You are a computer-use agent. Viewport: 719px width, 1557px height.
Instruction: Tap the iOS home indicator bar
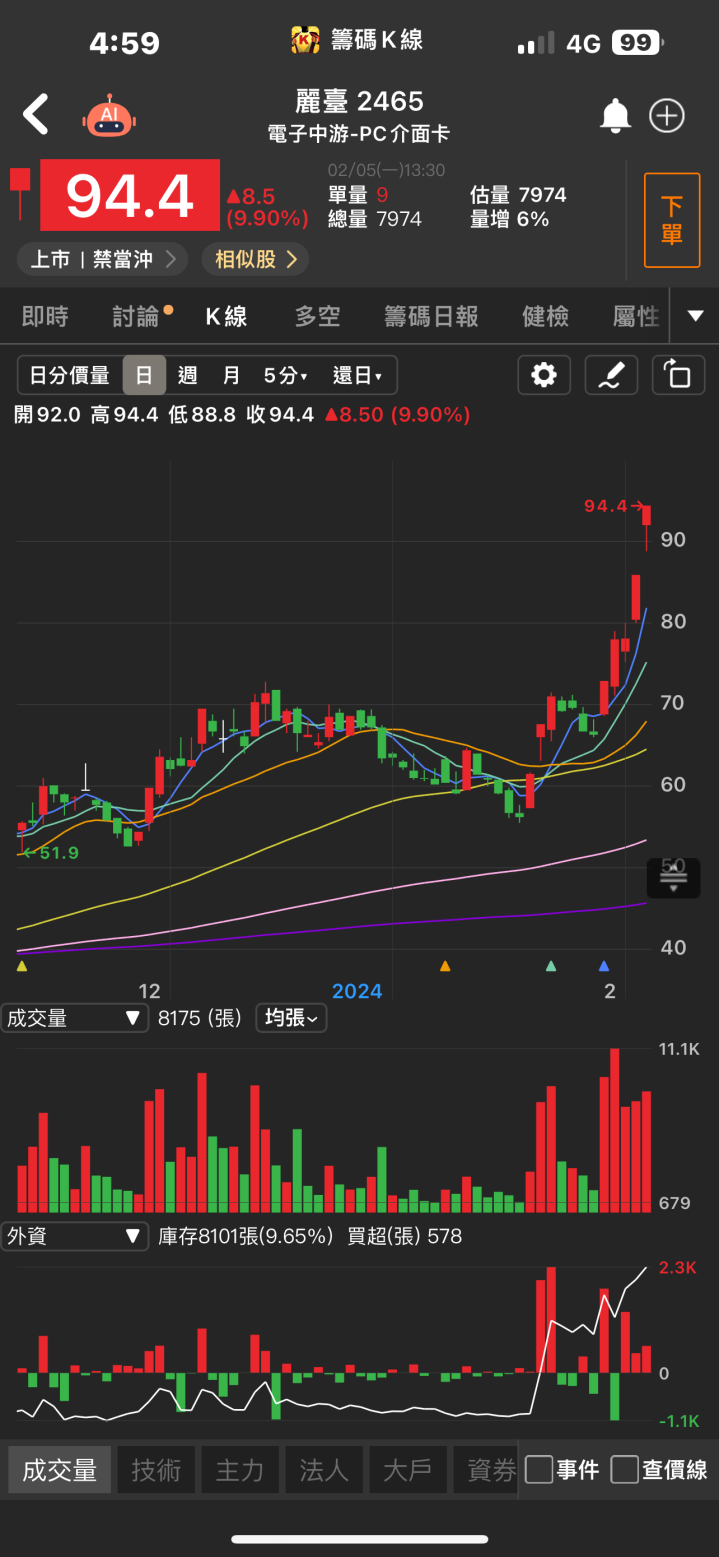pyautogui.click(x=360, y=1539)
